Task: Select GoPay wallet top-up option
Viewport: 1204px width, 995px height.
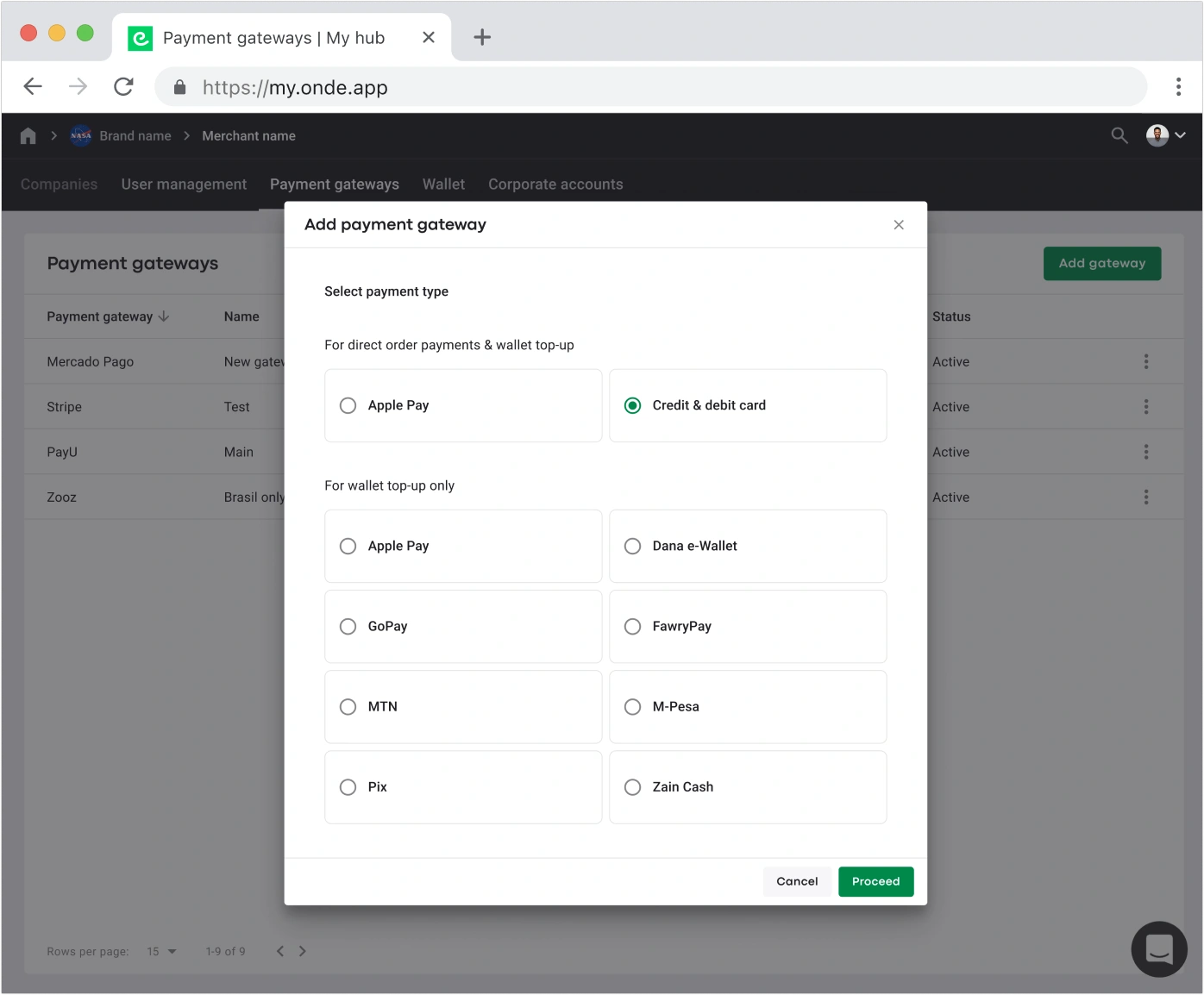Action: click(348, 627)
